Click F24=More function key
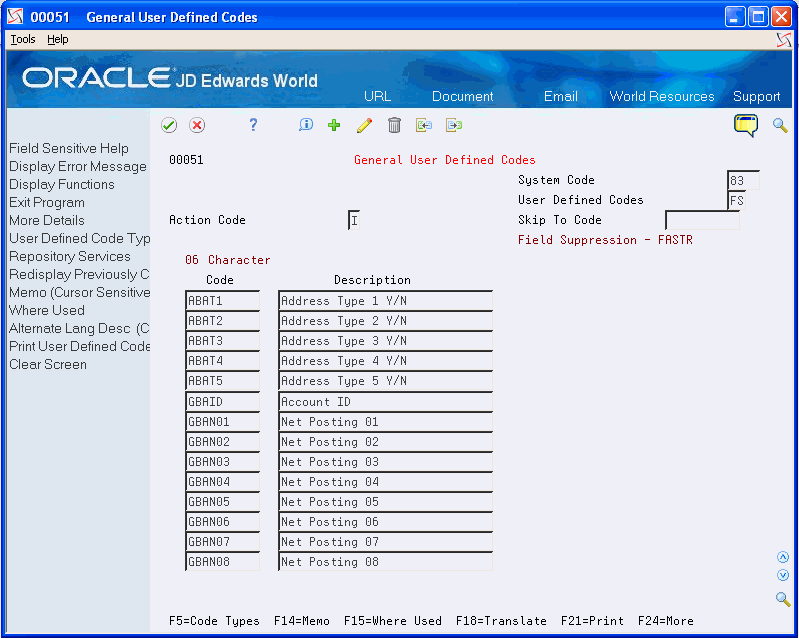This screenshot has height=638, width=799. (665, 621)
